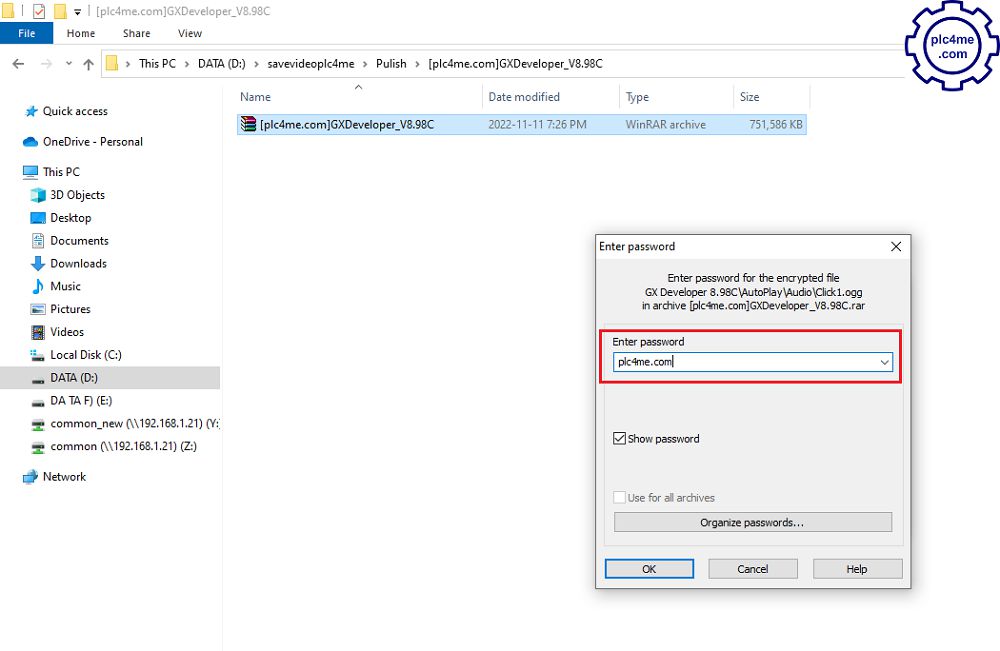
Task: Click the 3D Objects folder icon
Action: 38,195
